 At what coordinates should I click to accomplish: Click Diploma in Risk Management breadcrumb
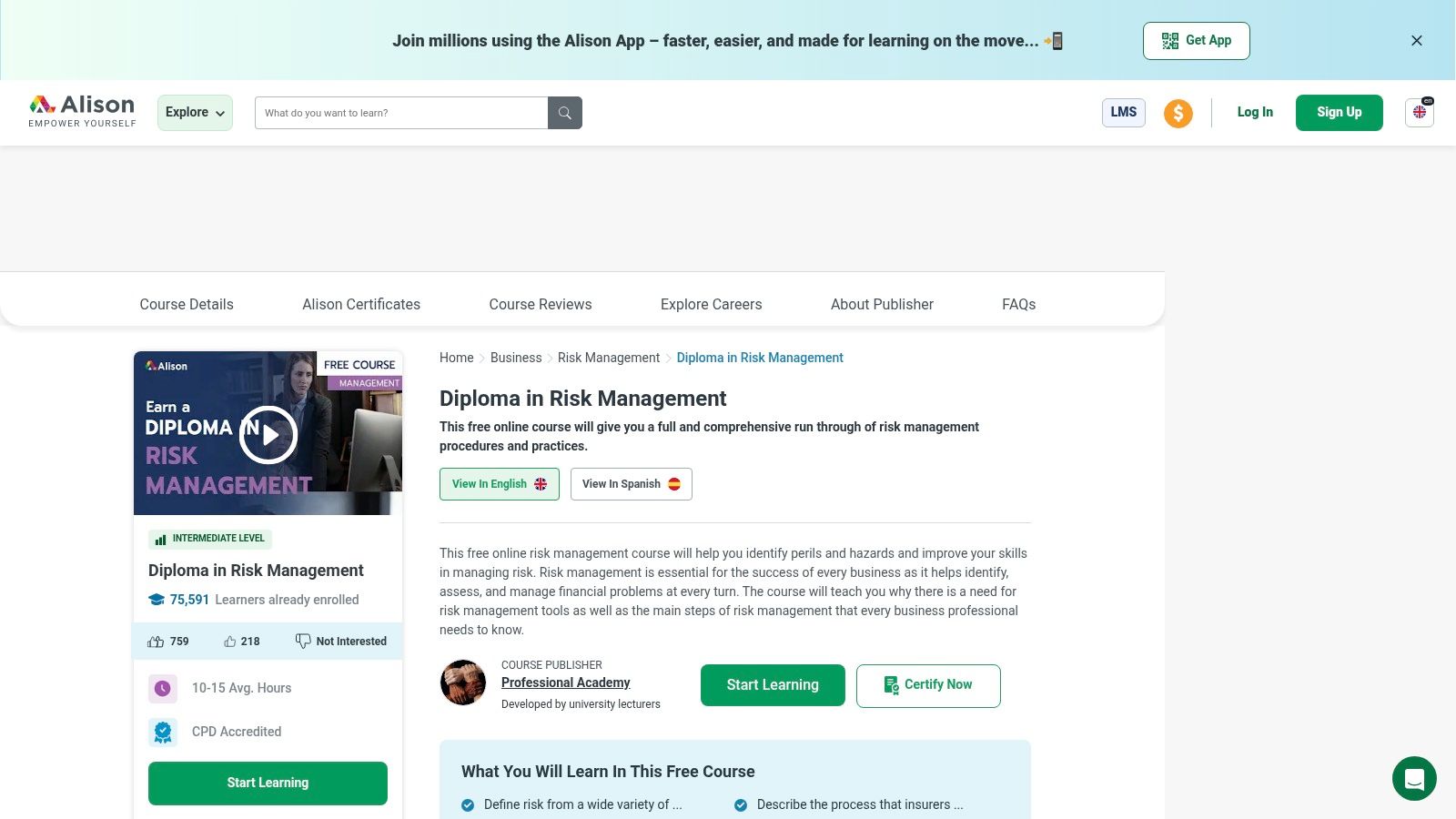(760, 358)
